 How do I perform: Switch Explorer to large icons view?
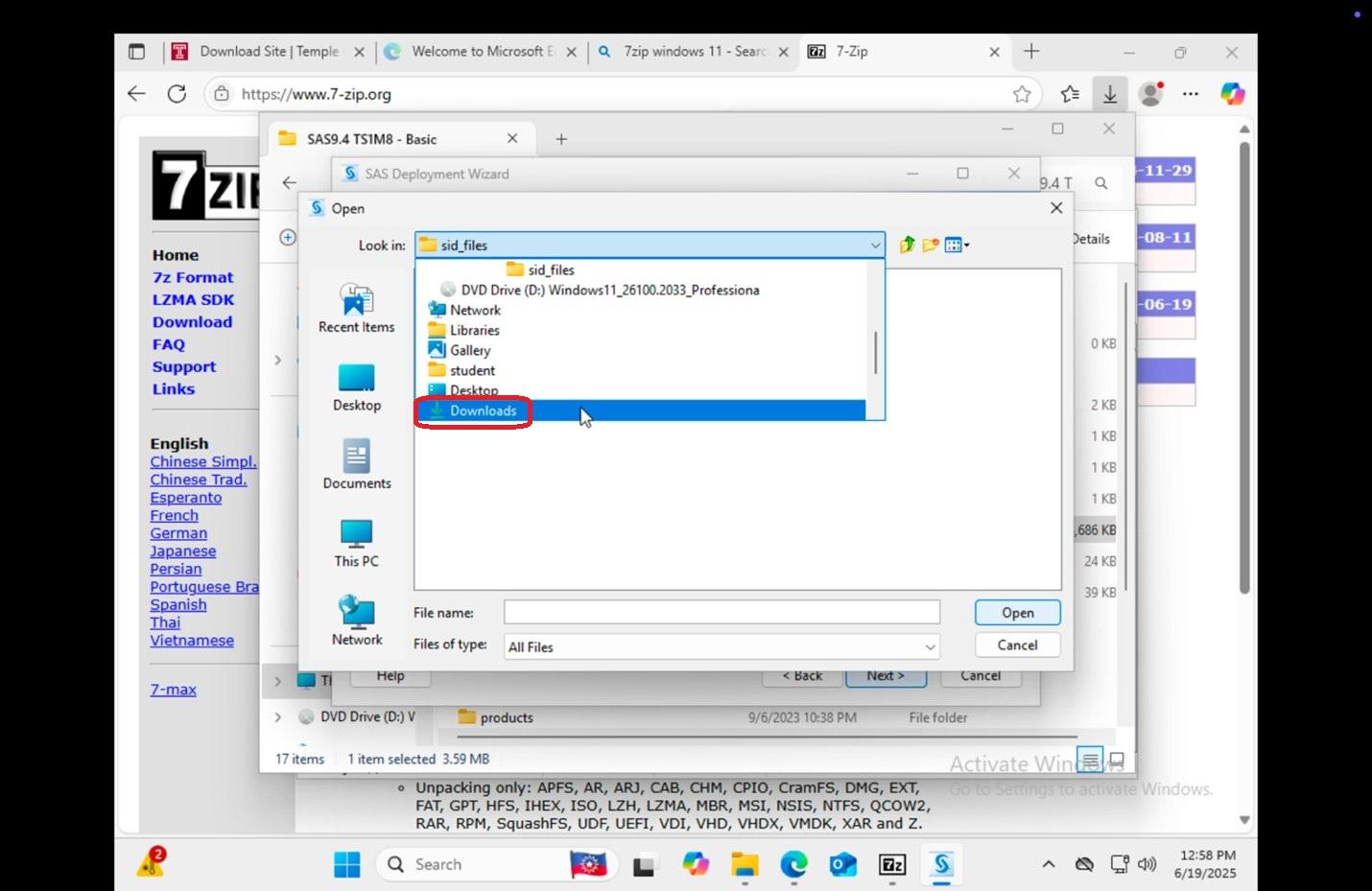click(x=1116, y=760)
